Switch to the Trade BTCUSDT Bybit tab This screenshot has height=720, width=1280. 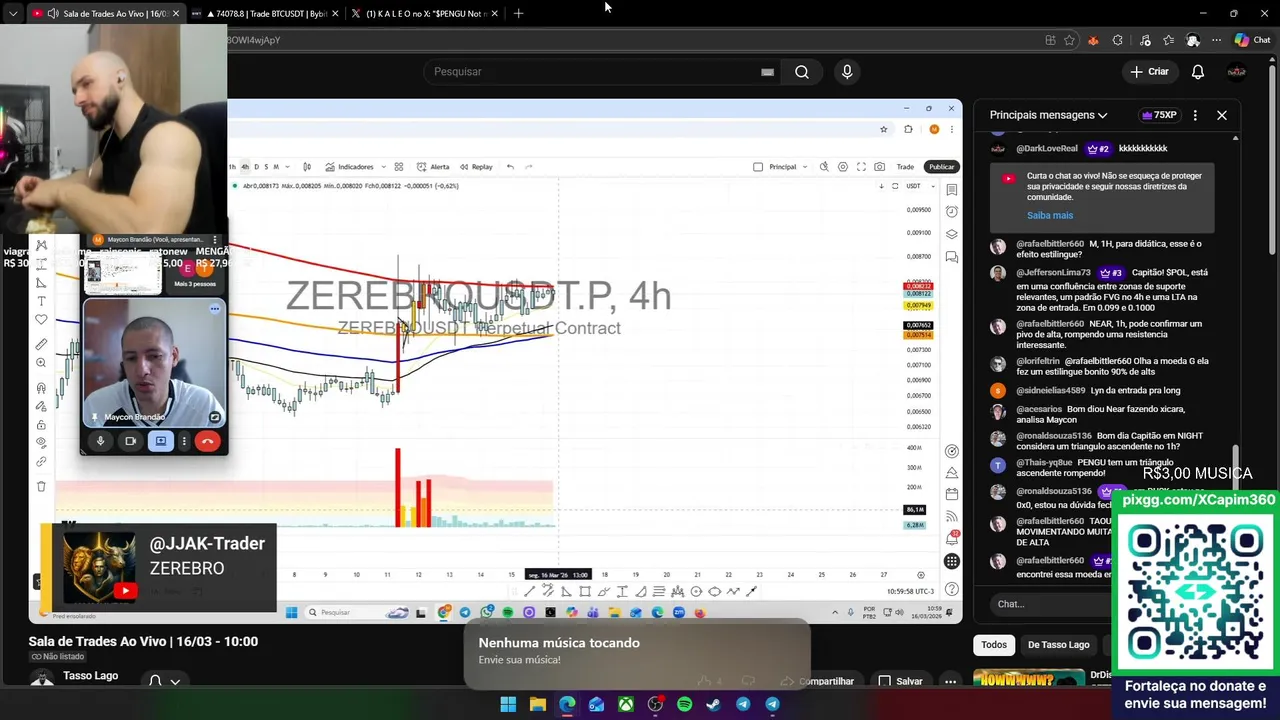tap(263, 13)
